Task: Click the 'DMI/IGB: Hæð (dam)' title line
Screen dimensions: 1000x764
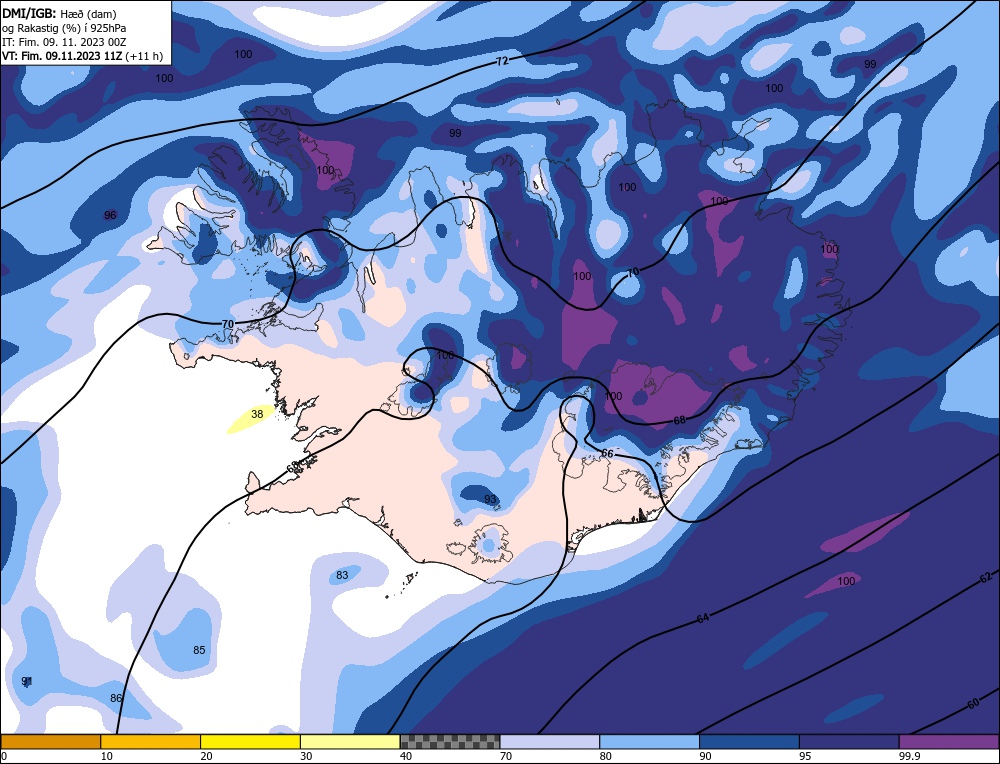Action: [x=59, y=13]
